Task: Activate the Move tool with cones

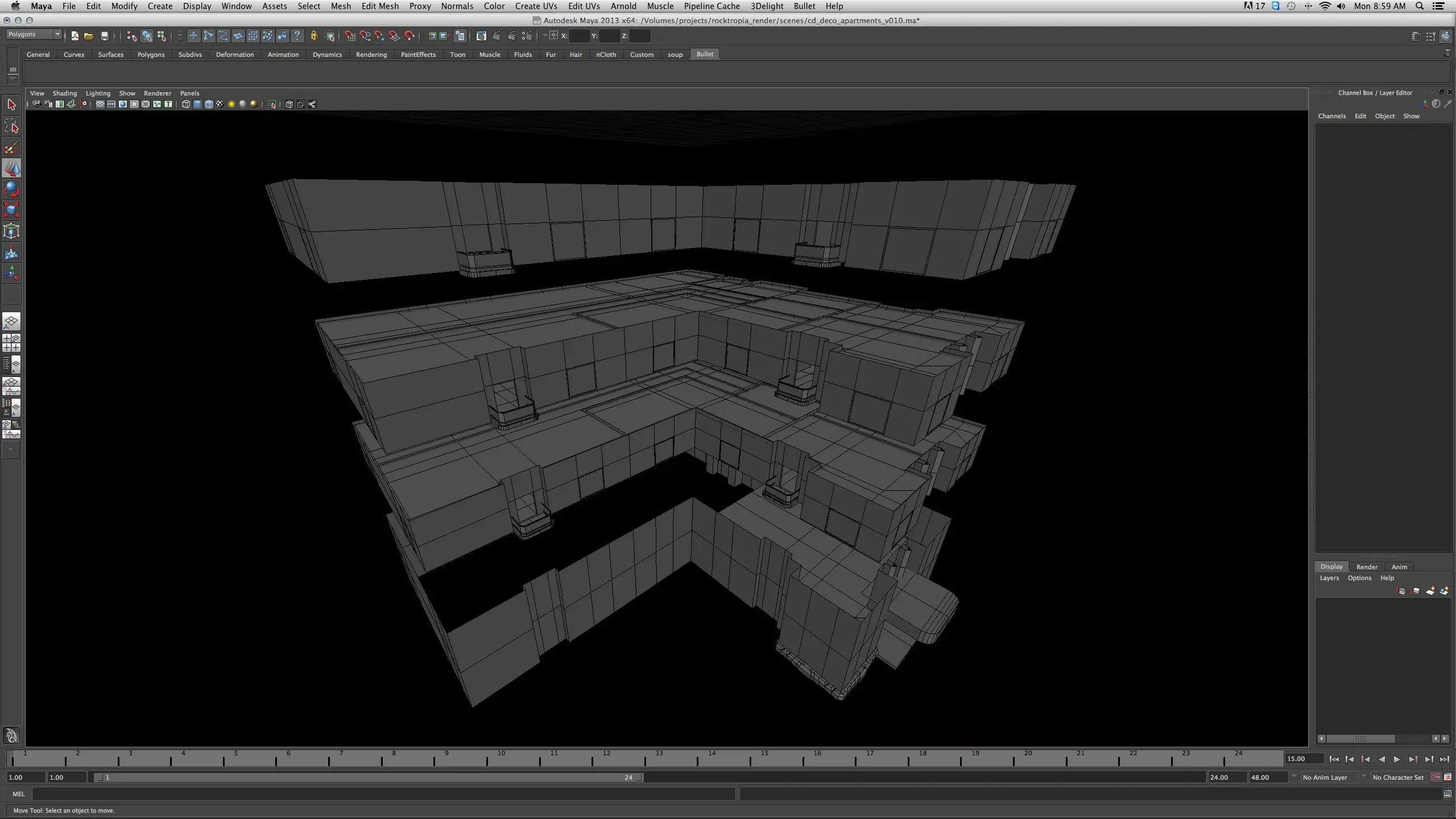Action: [11, 168]
